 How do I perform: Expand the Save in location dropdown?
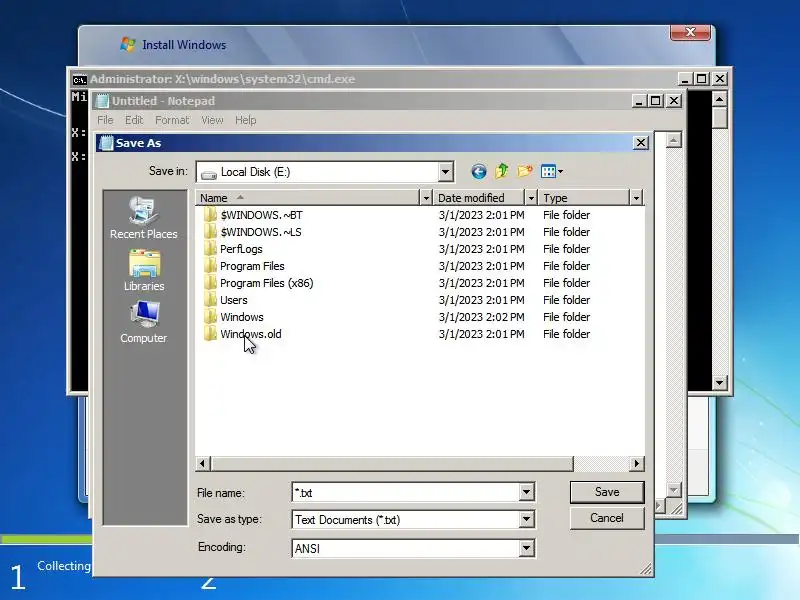pyautogui.click(x=445, y=172)
